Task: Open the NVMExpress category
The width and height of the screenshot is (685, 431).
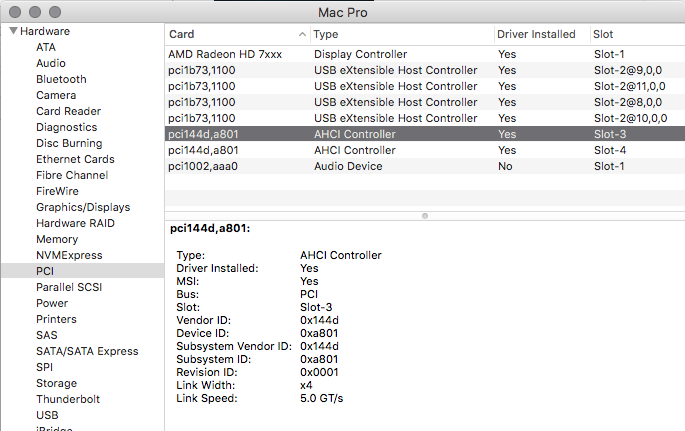Action: [x=69, y=255]
